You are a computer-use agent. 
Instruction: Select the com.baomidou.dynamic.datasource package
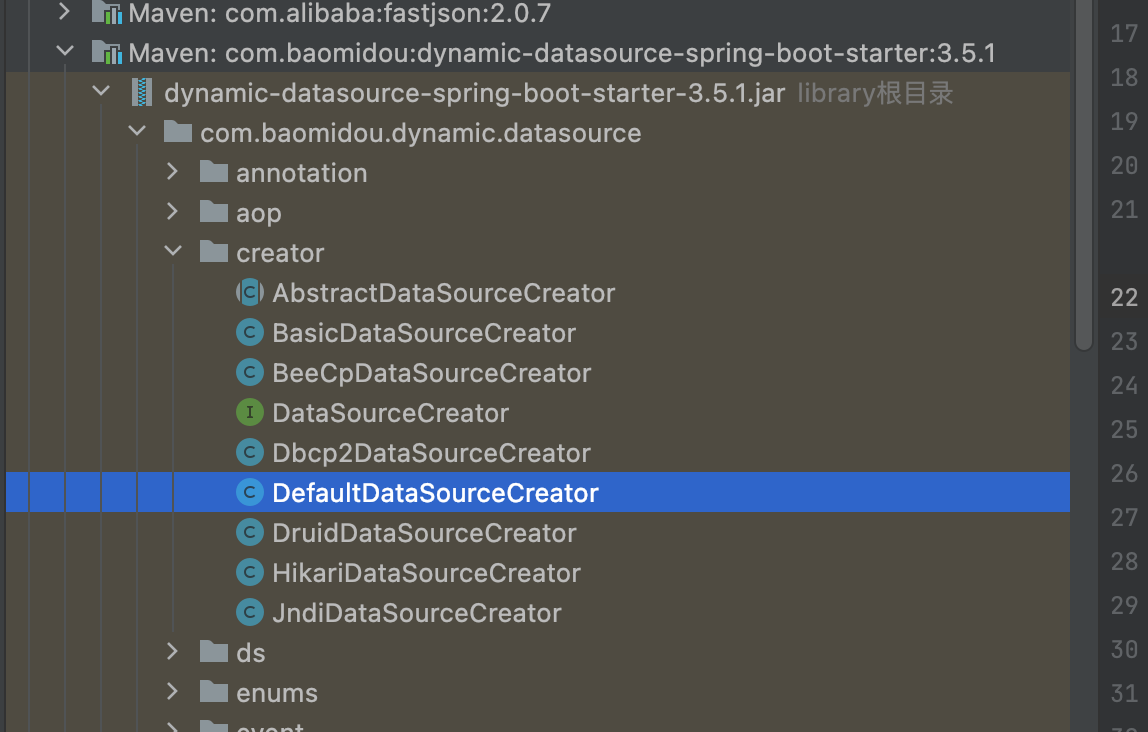[421, 132]
